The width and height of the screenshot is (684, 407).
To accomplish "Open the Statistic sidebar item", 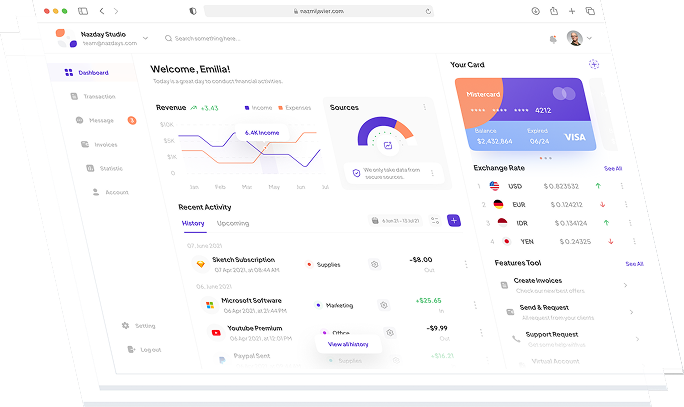I will click(105, 168).
